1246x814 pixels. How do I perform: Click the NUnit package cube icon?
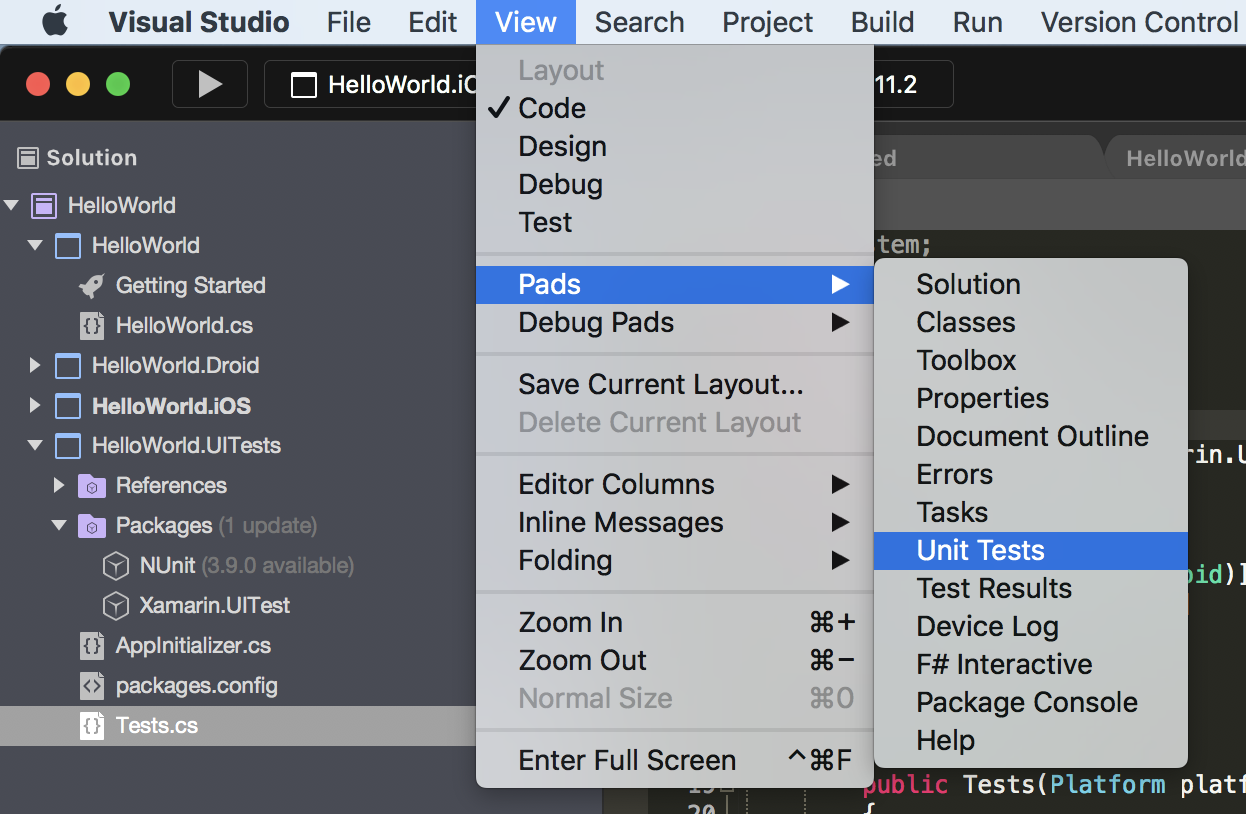tap(116, 566)
